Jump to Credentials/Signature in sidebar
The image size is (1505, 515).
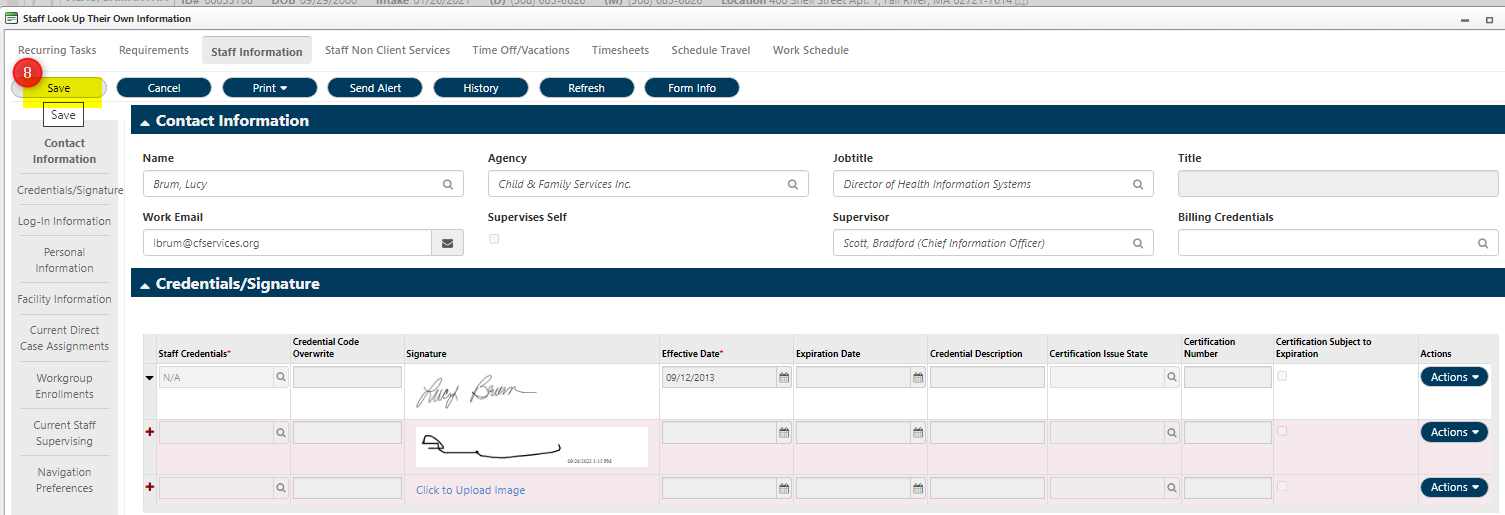pos(70,190)
